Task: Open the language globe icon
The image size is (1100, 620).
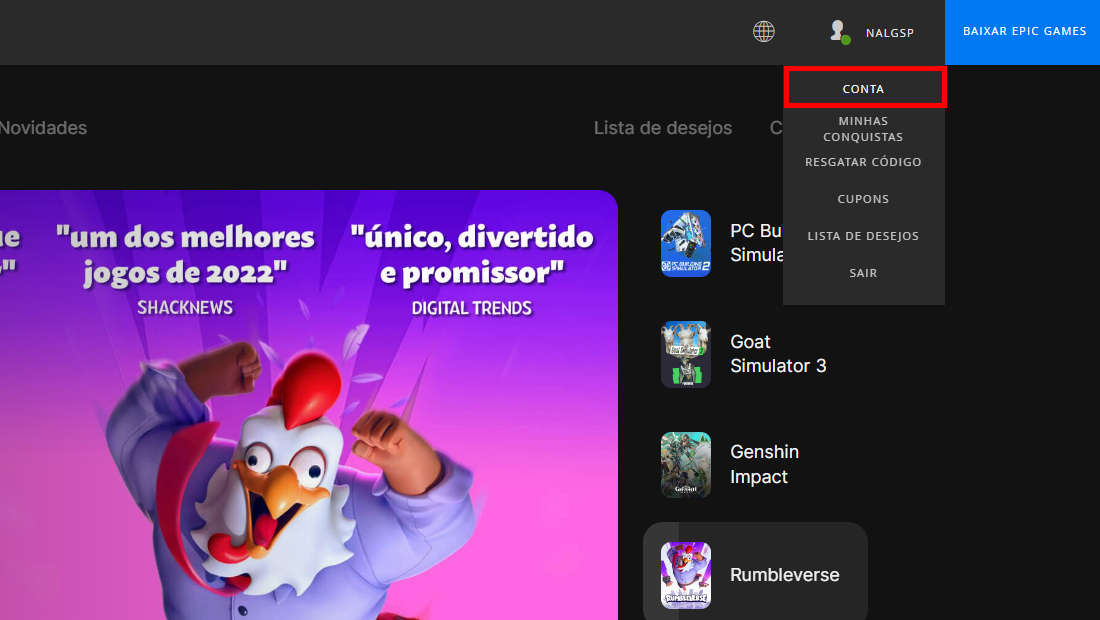Action: click(763, 32)
